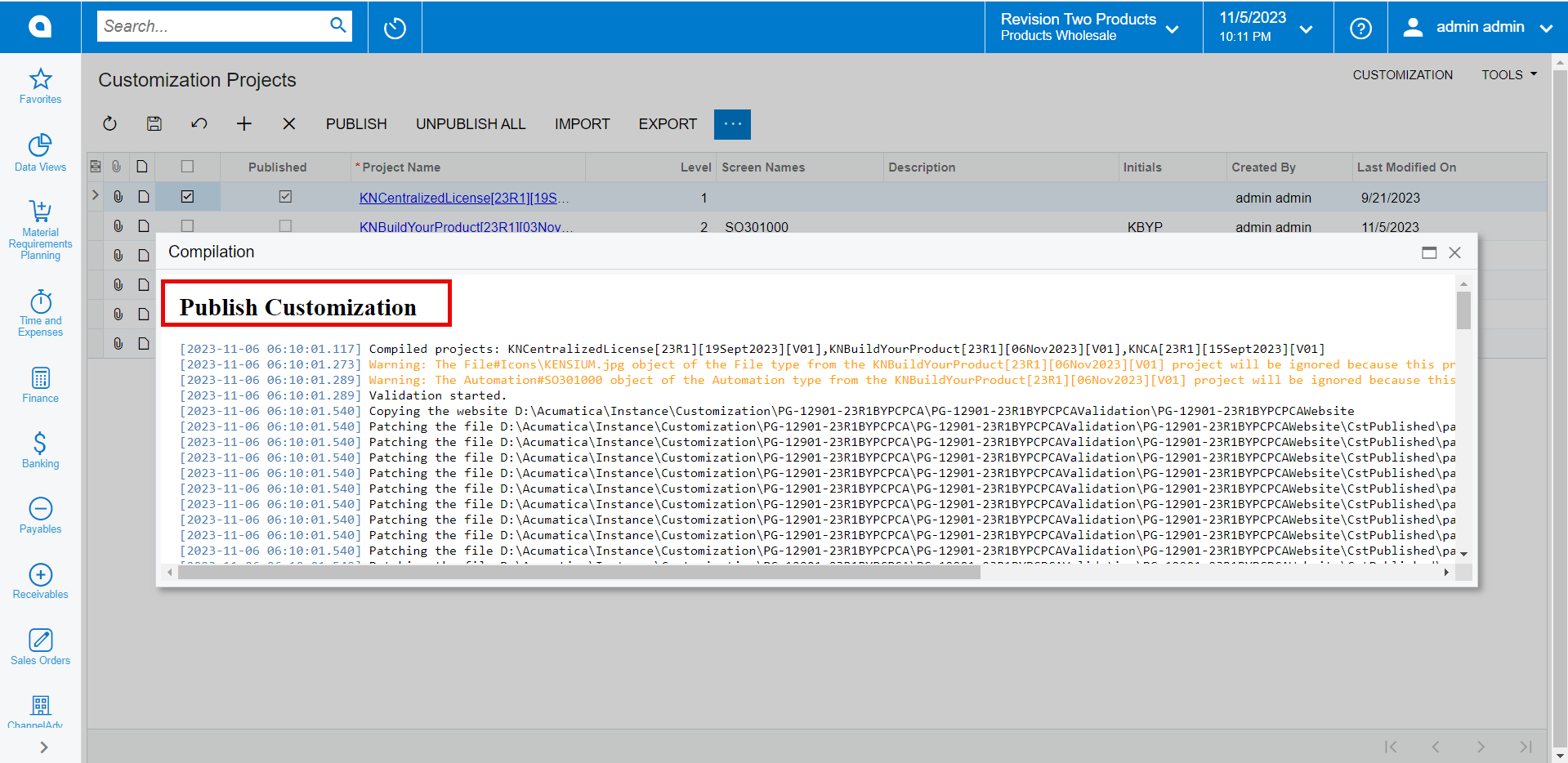Click the Compilation log horizontal scrollbar

579,573
